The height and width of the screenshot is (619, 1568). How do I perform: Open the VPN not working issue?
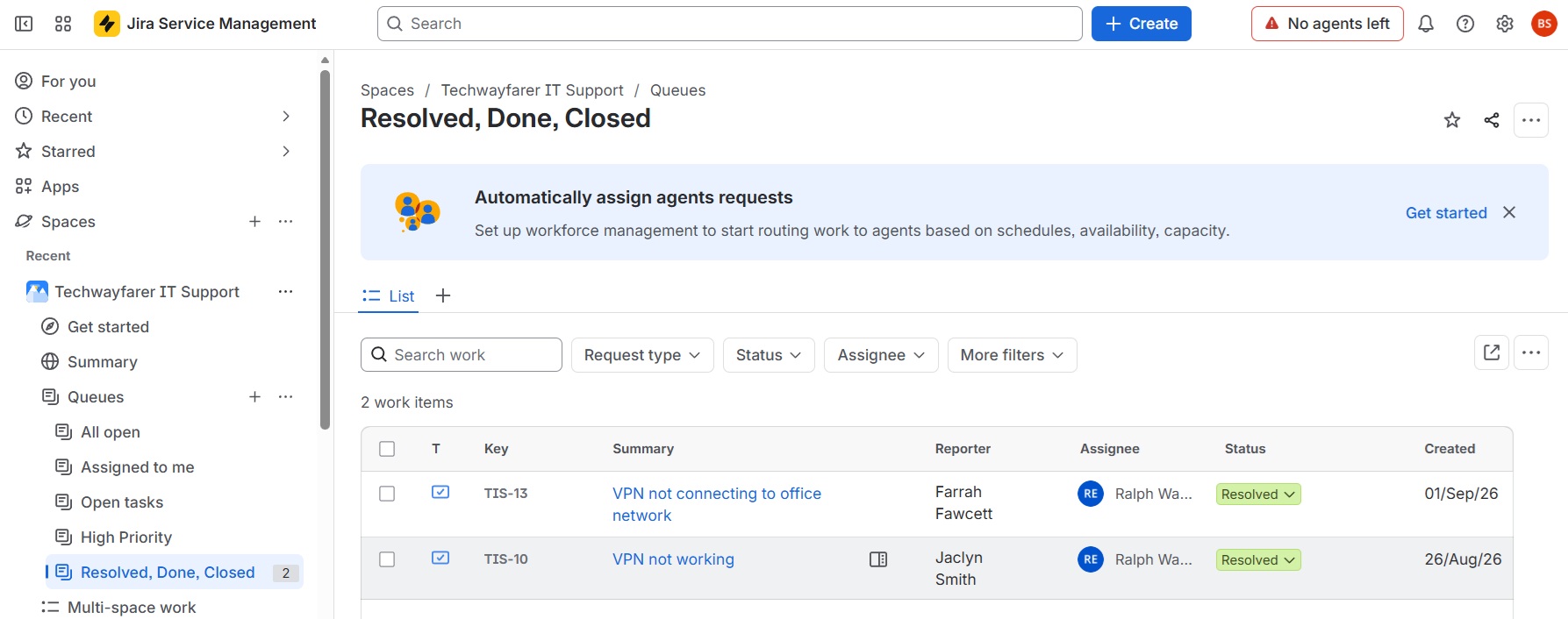tap(673, 559)
